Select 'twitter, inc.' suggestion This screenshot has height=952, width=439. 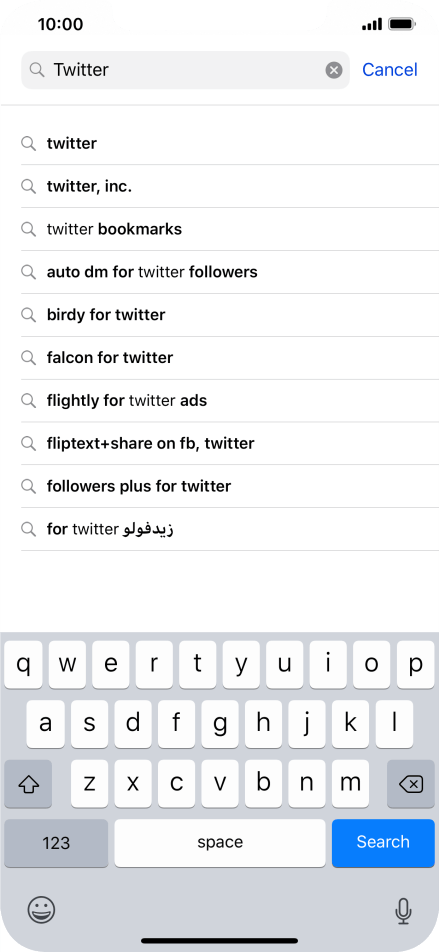point(230,186)
